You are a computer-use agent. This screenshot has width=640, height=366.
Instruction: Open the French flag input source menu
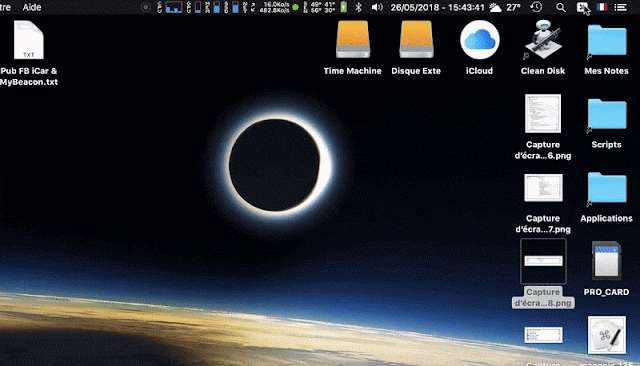(x=602, y=7)
